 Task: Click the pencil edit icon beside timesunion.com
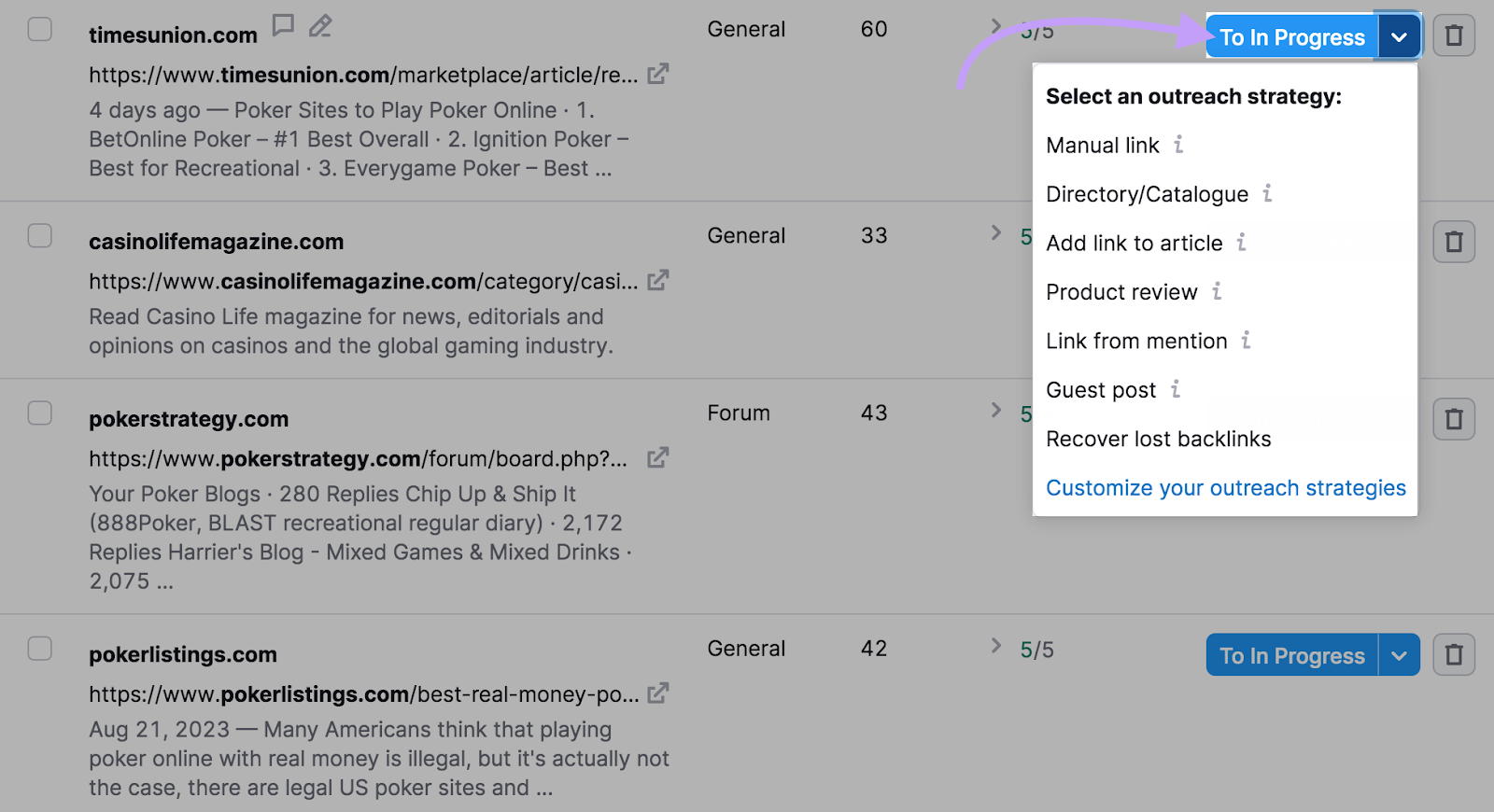(x=320, y=25)
